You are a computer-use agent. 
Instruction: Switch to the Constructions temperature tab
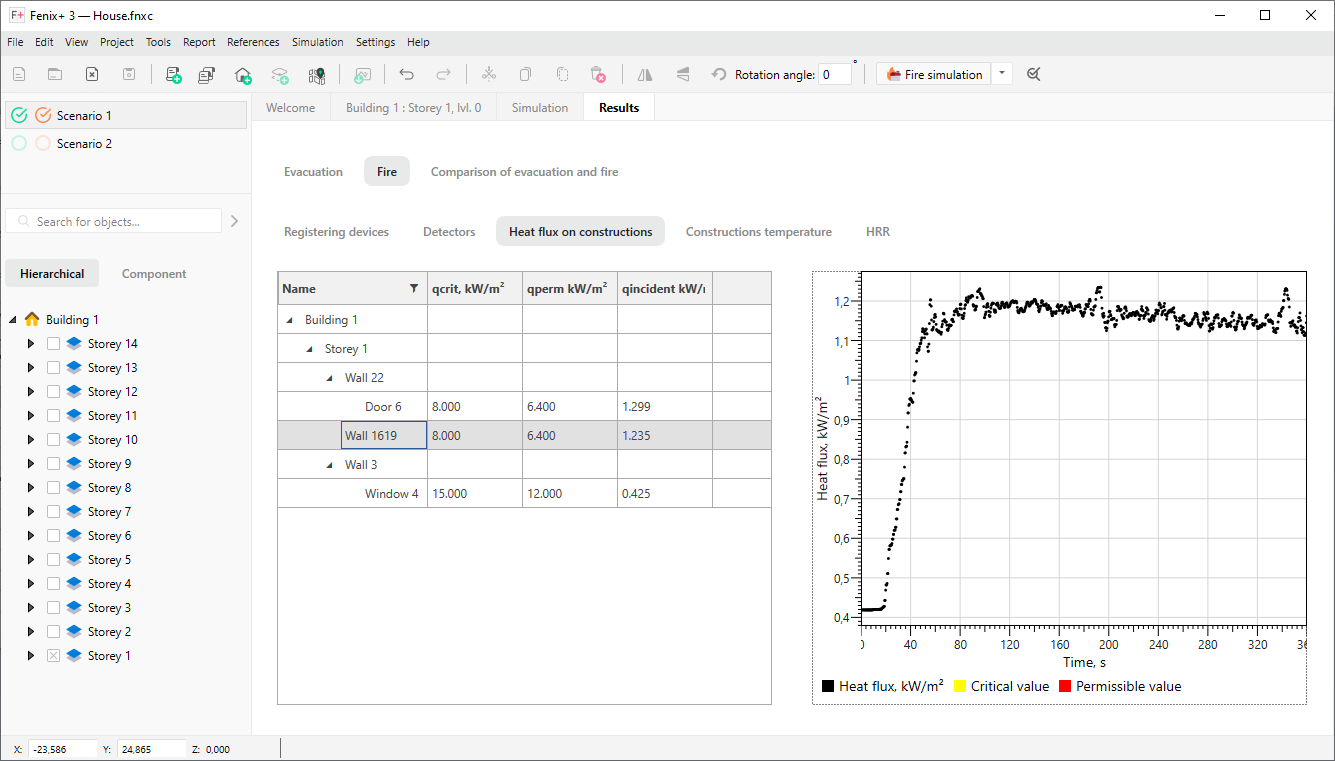(x=758, y=231)
